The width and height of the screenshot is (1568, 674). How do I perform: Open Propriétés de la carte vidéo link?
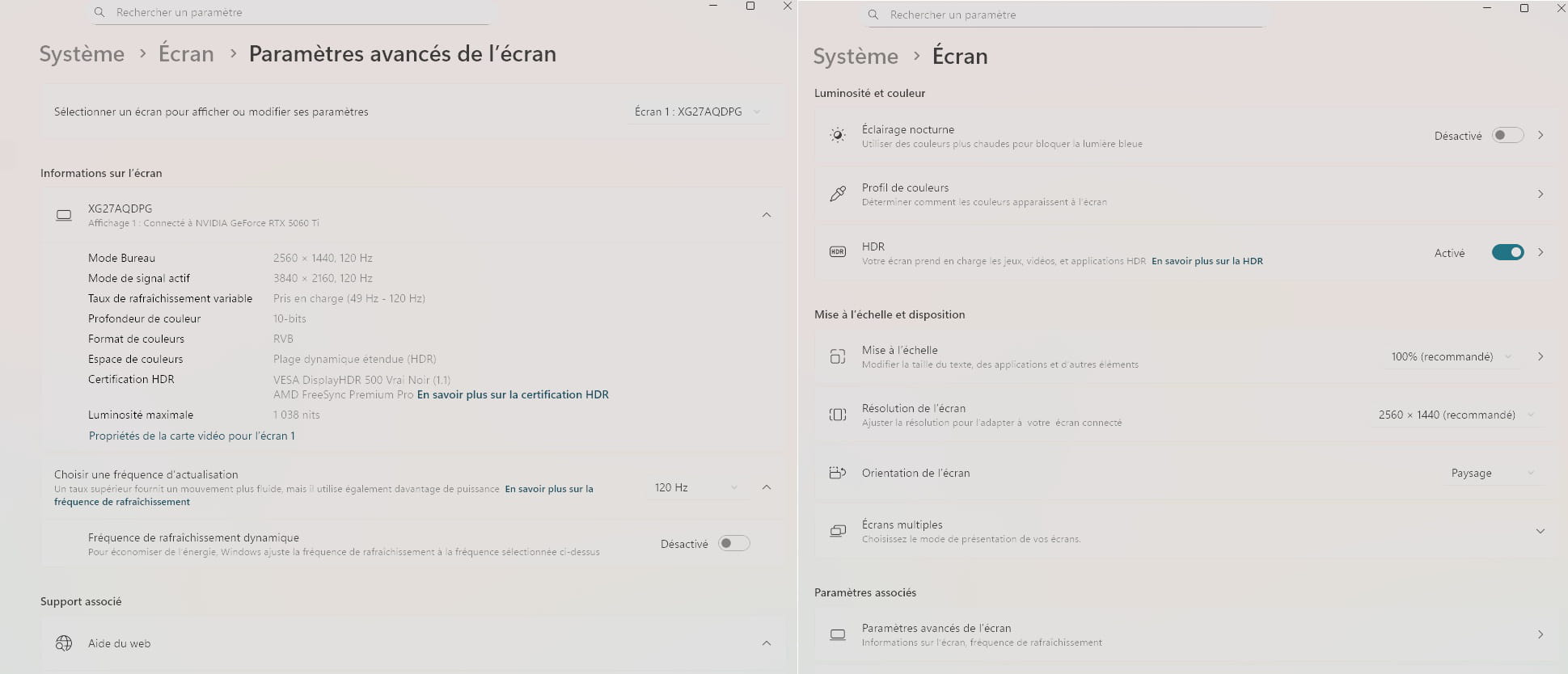coord(192,436)
